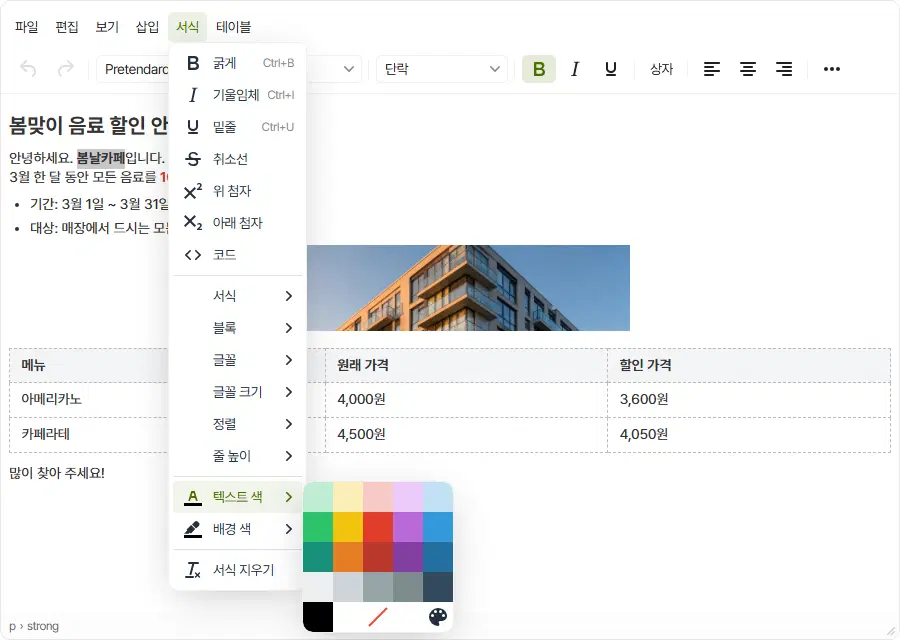Apply 코드 inline code icon
Image resolution: width=900 pixels, height=640 pixels.
point(193,255)
